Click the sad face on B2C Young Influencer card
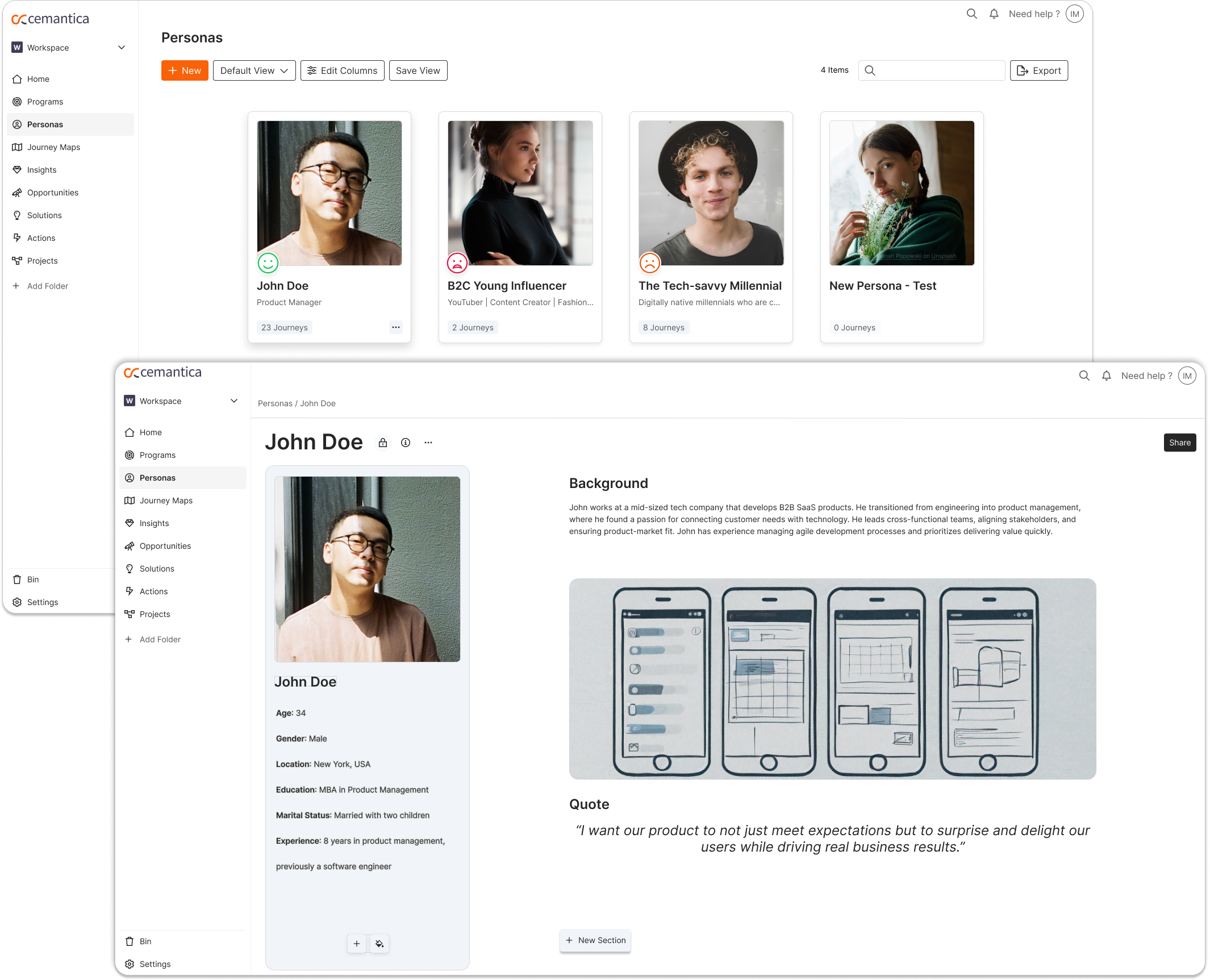 (457, 263)
